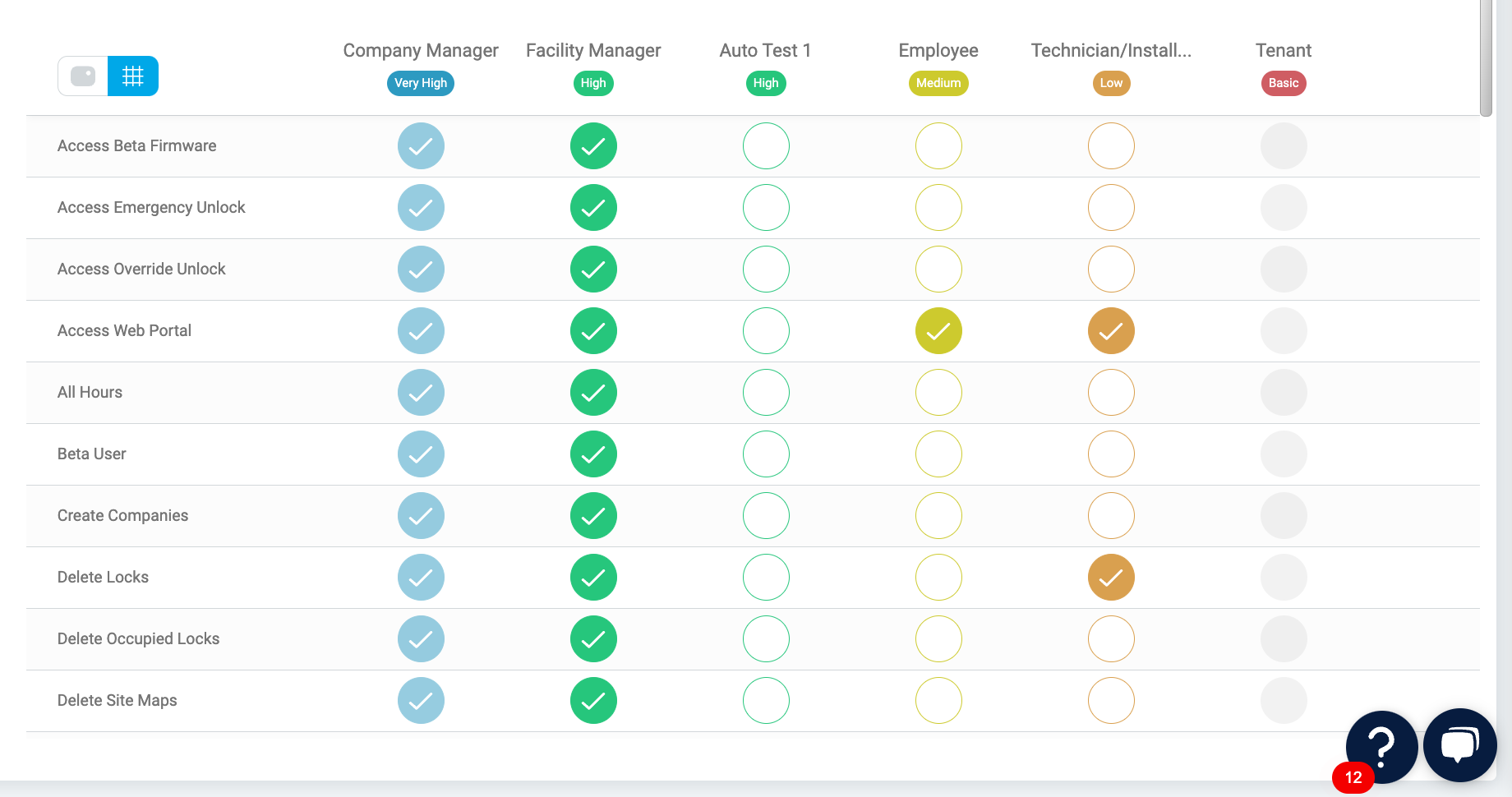Screen dimensions: 1512x797
Task: Select the Technician/Install... column header
Action: 1111,50
